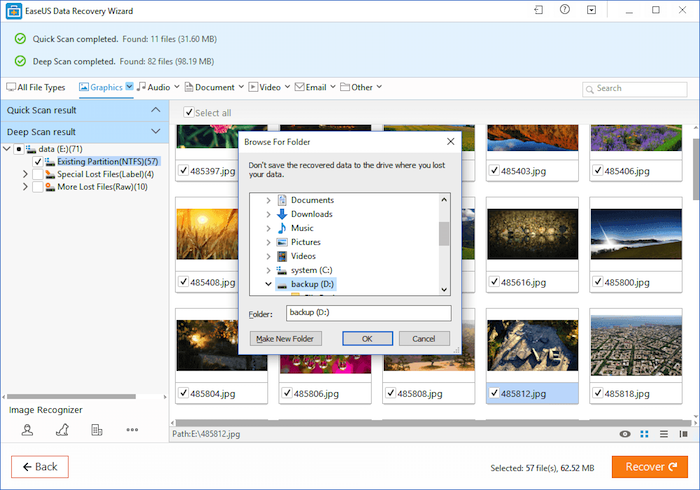
Task: Collapse the Quick Scan result section
Action: (x=155, y=110)
